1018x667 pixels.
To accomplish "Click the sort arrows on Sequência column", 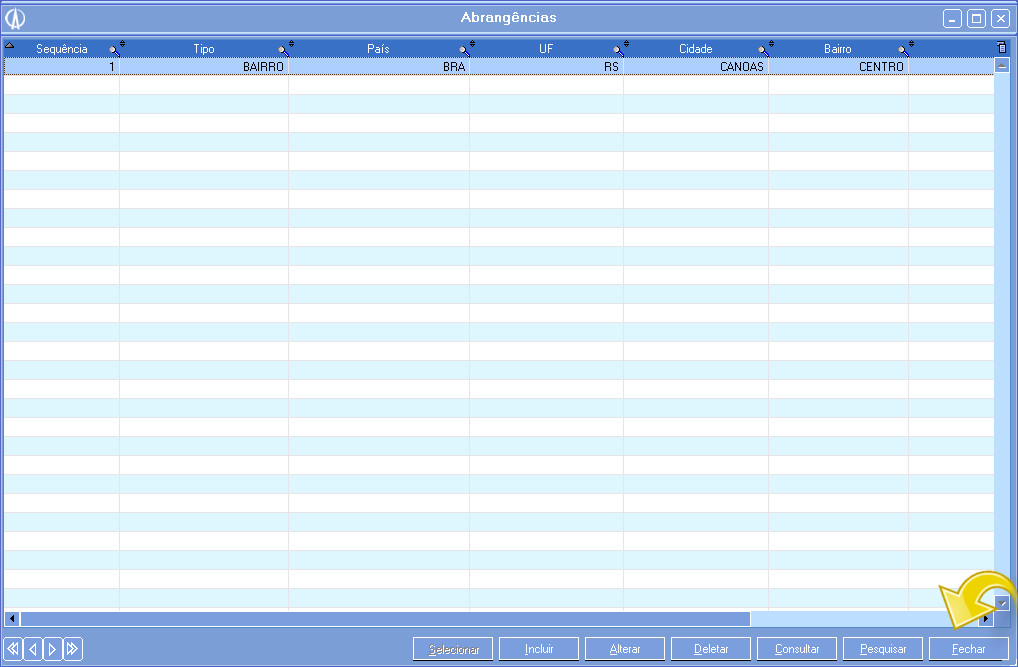I will [x=122, y=44].
